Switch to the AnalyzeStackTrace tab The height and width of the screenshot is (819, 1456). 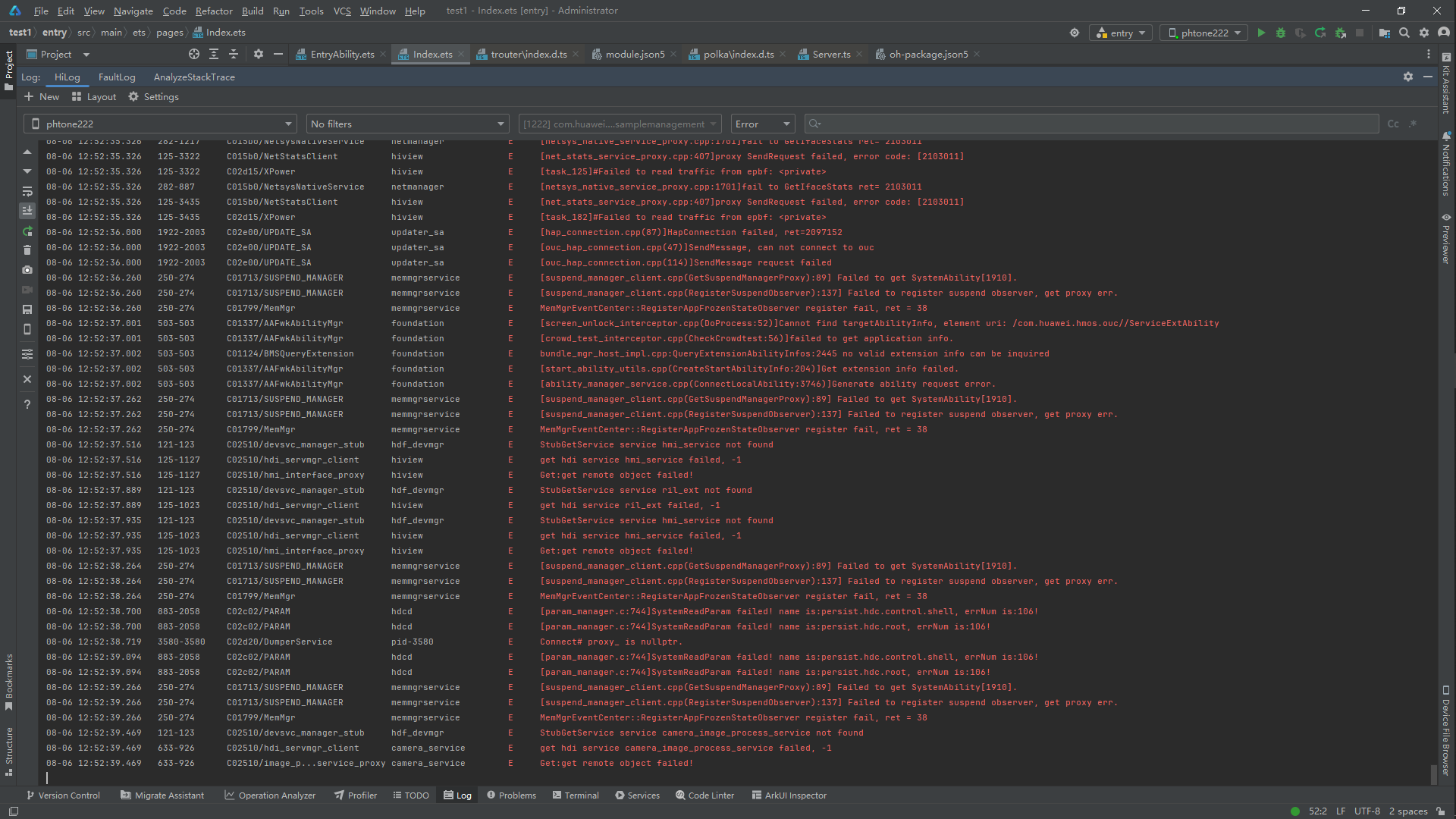194,77
